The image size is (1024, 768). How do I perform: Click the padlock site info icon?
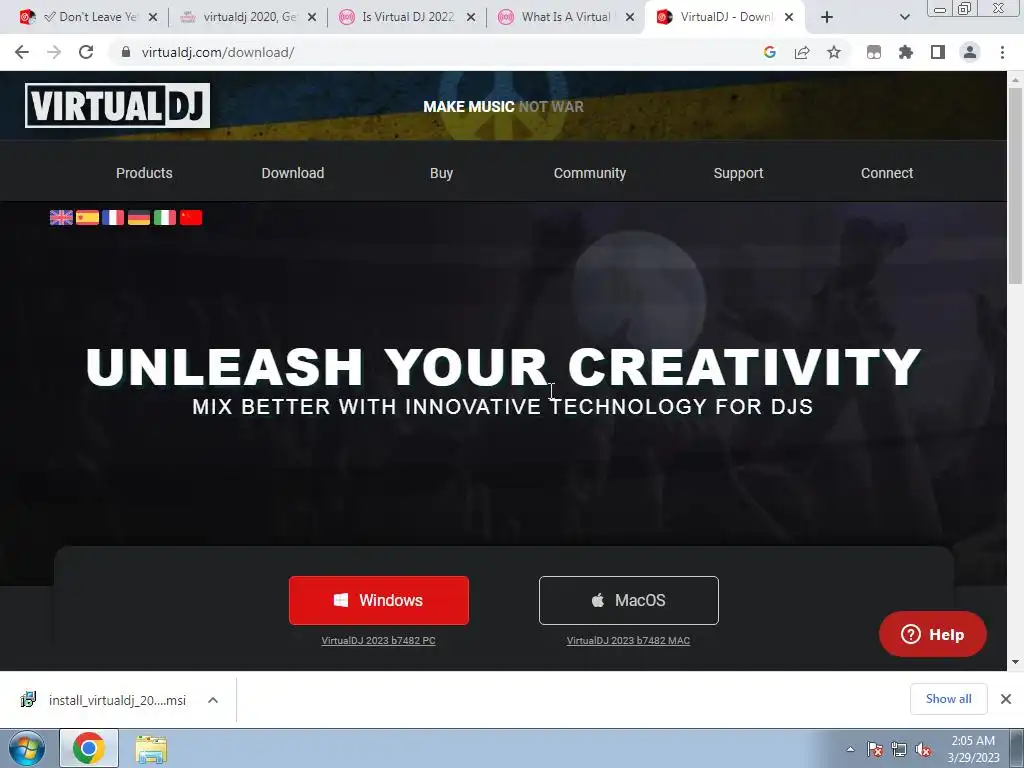126,52
